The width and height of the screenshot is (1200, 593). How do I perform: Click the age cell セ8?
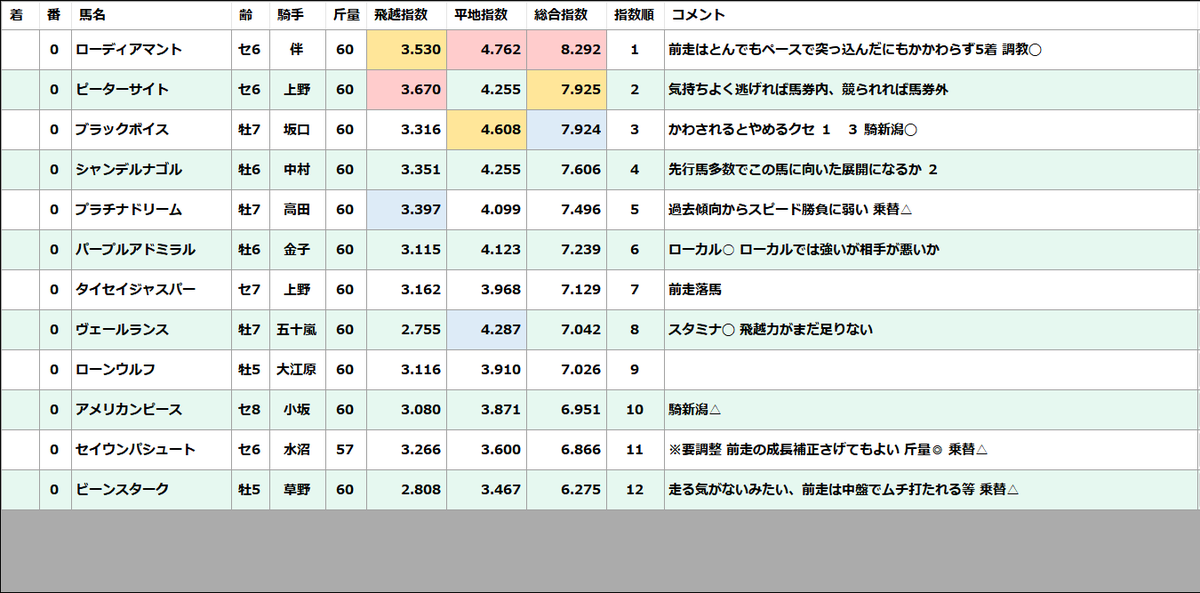coord(250,410)
